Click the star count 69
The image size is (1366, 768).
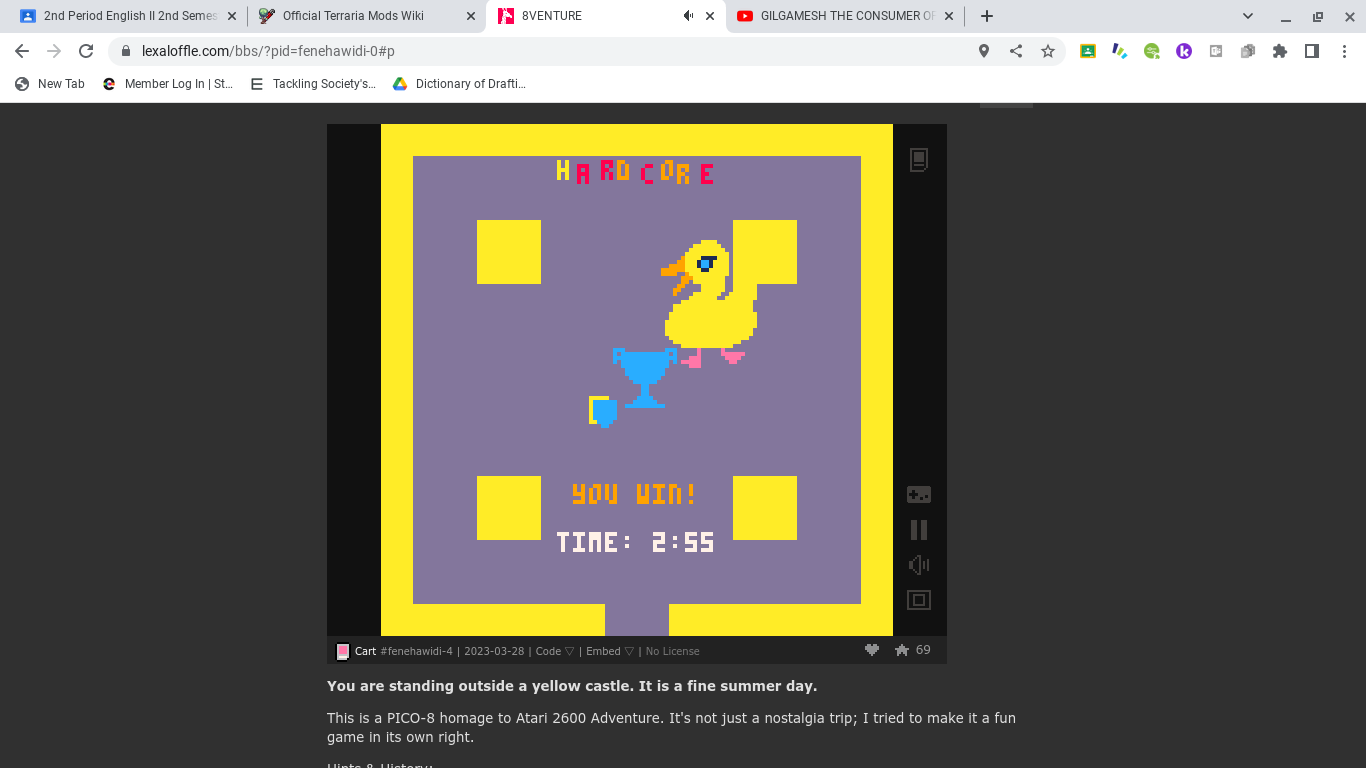923,650
